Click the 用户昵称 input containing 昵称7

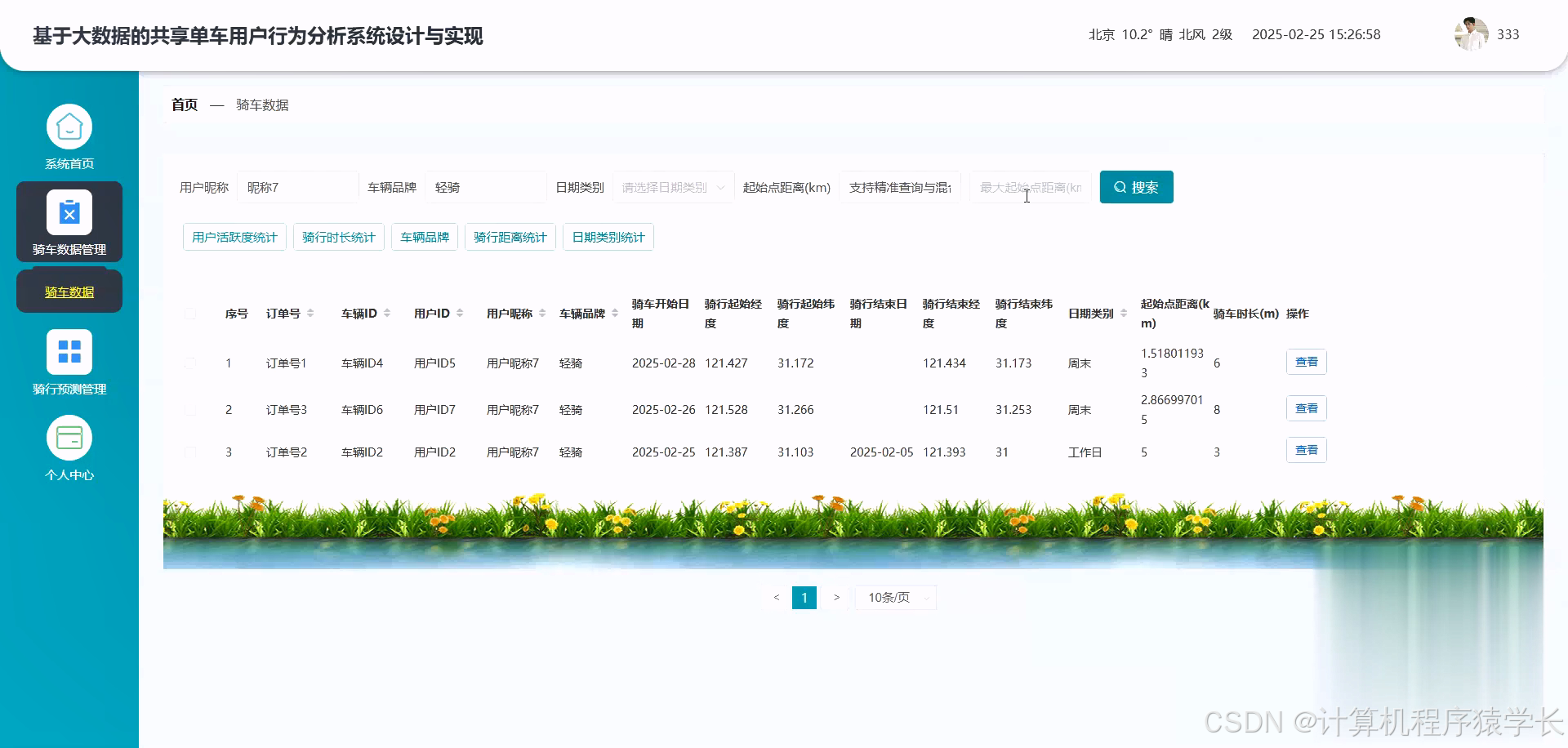click(x=298, y=187)
